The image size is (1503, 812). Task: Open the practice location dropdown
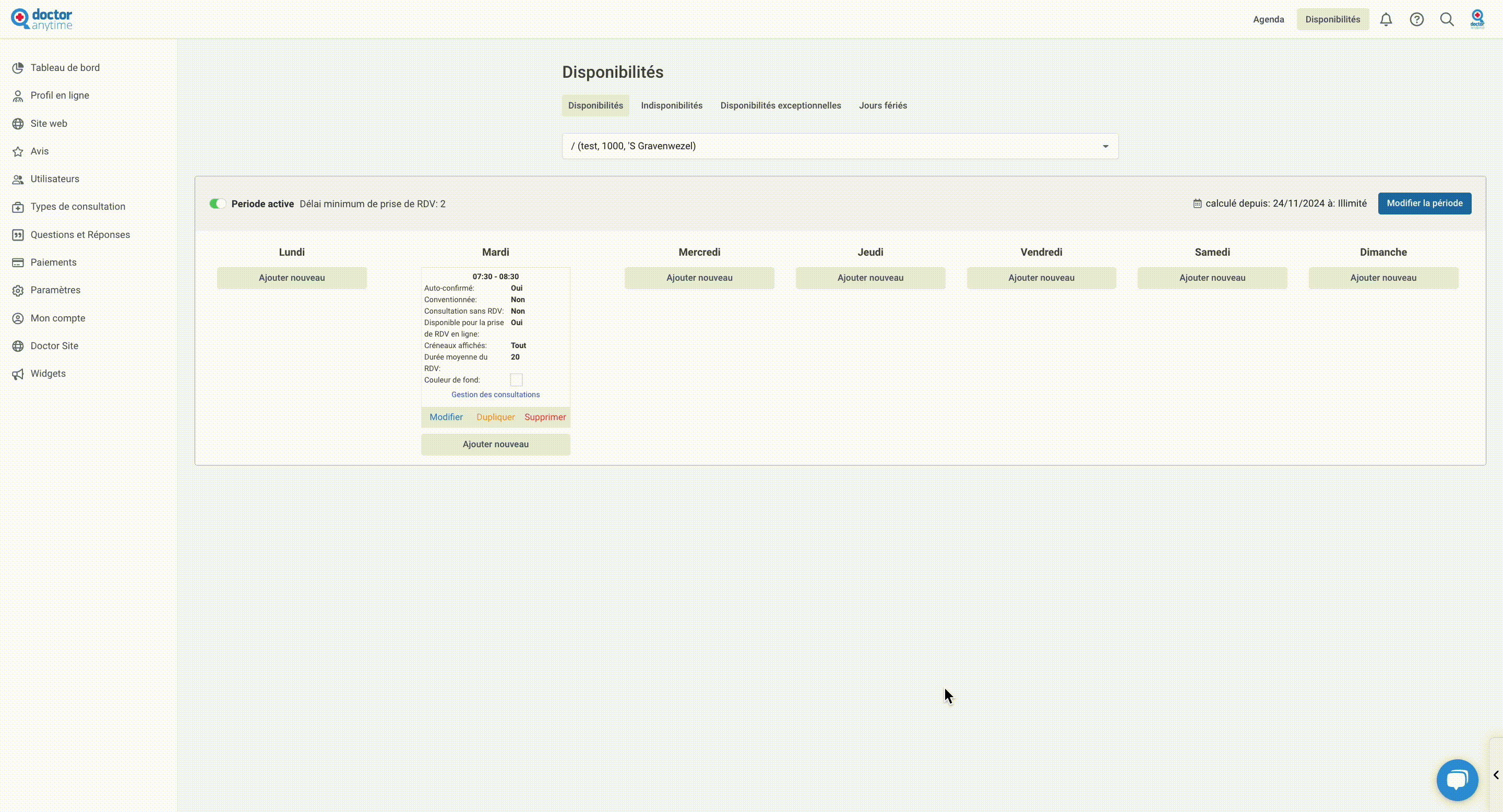point(839,146)
